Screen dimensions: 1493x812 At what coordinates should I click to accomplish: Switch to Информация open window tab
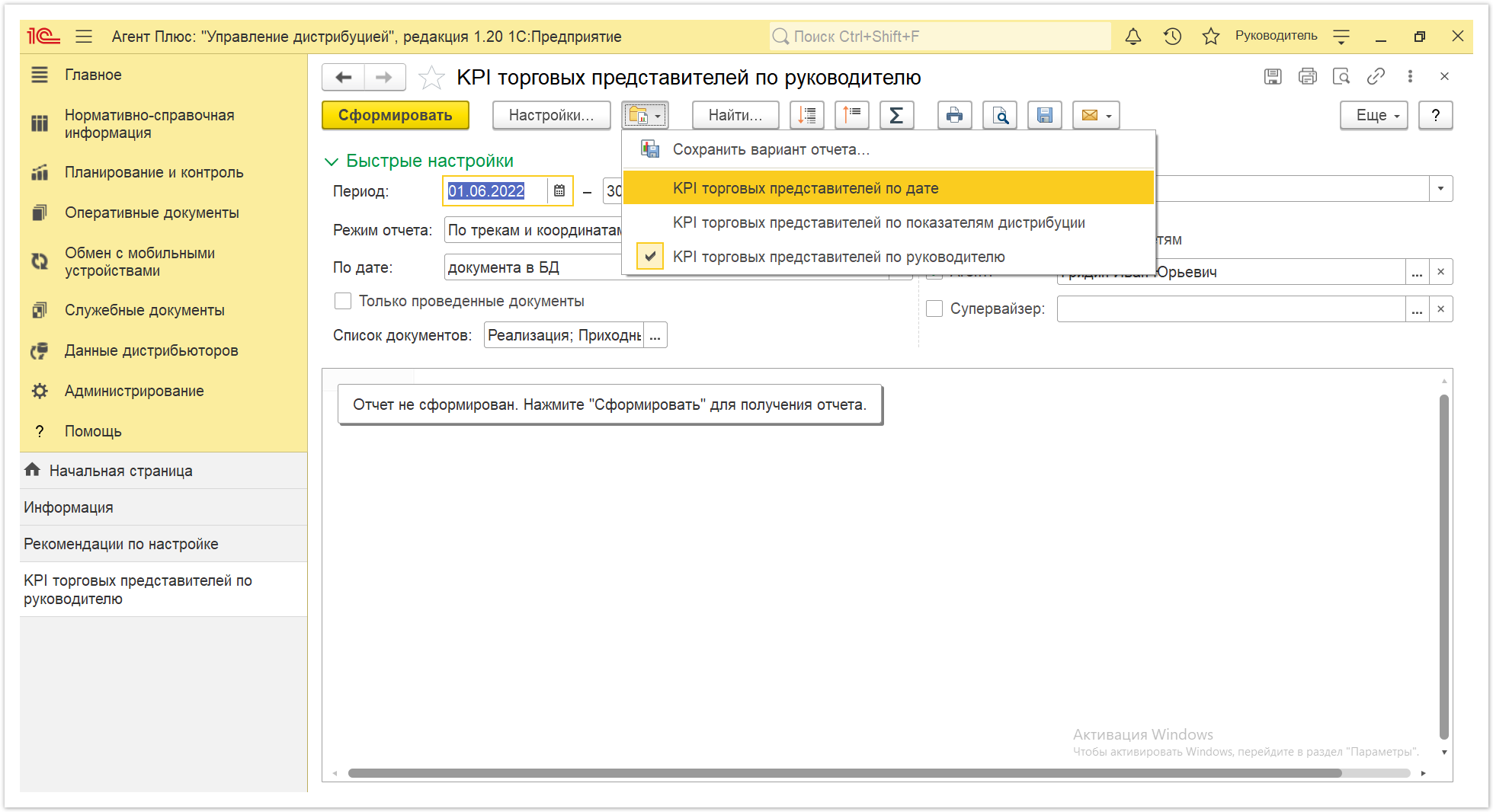point(163,507)
